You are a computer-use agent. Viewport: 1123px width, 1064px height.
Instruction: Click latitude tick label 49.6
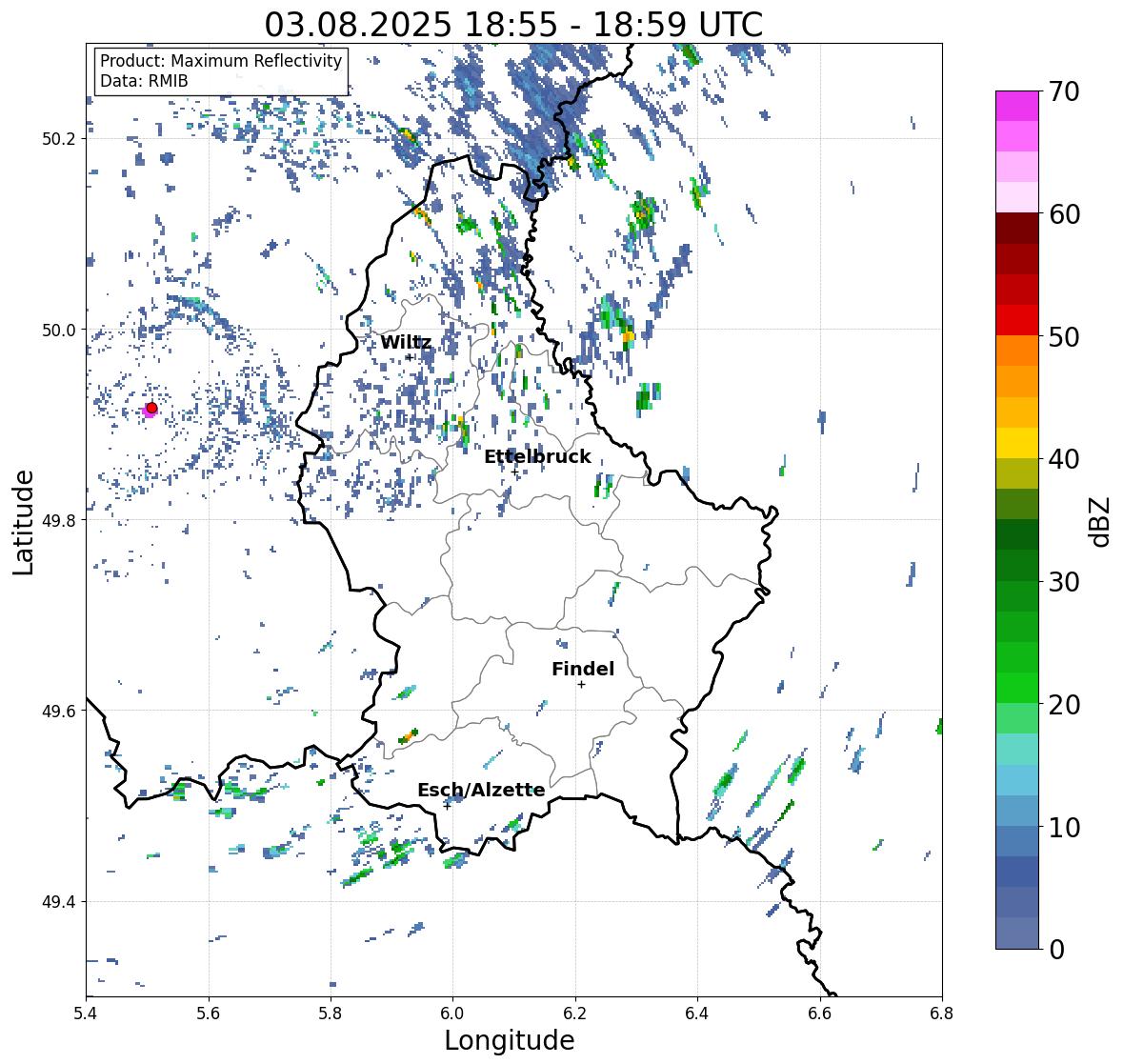pyautogui.click(x=59, y=711)
